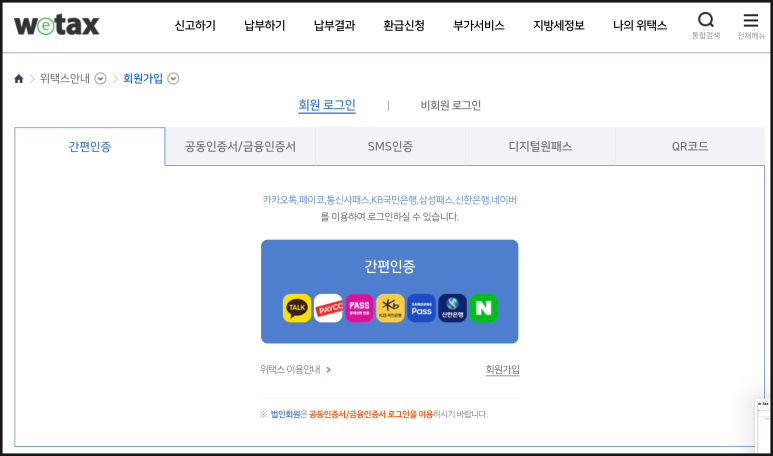Choose the PAYCO login icon
The width and height of the screenshot is (773, 456).
(328, 308)
